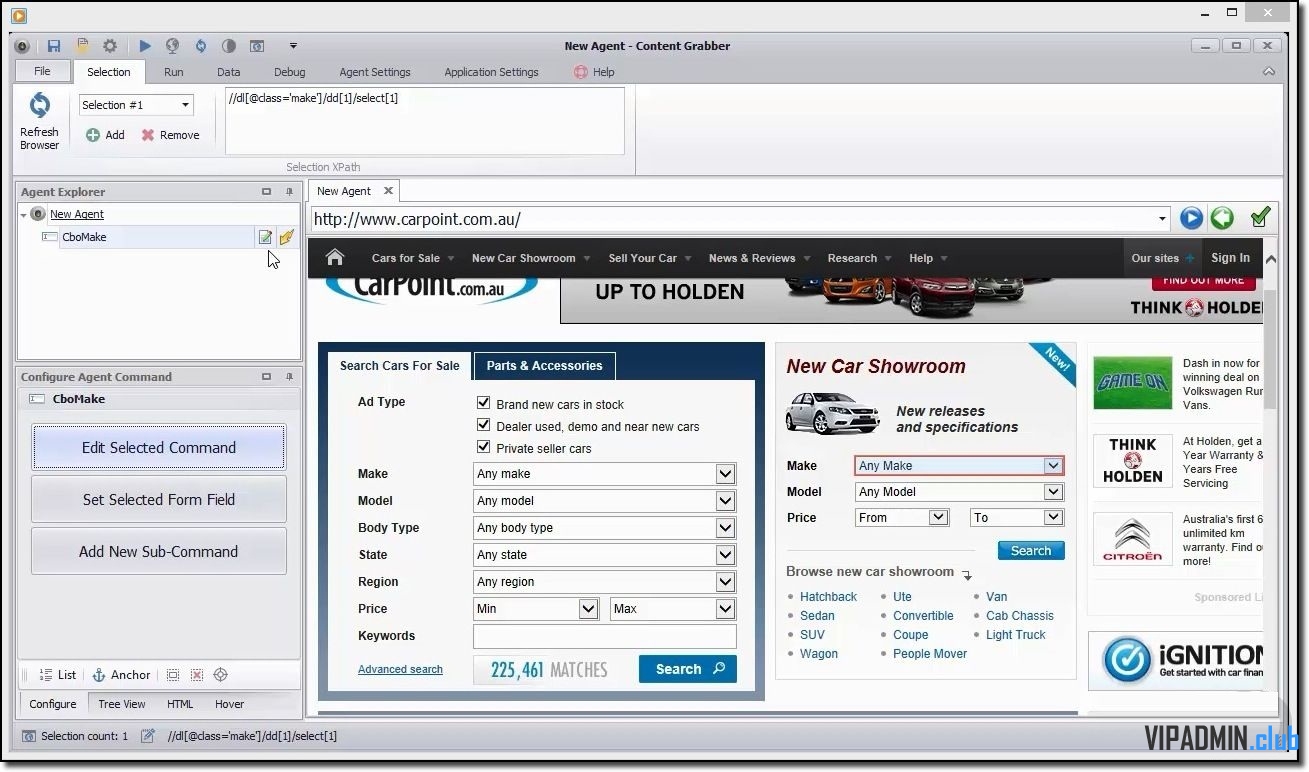Screen dimensions: 1309x772
Task: Remove the selection with the red X
Action: [x=148, y=135]
